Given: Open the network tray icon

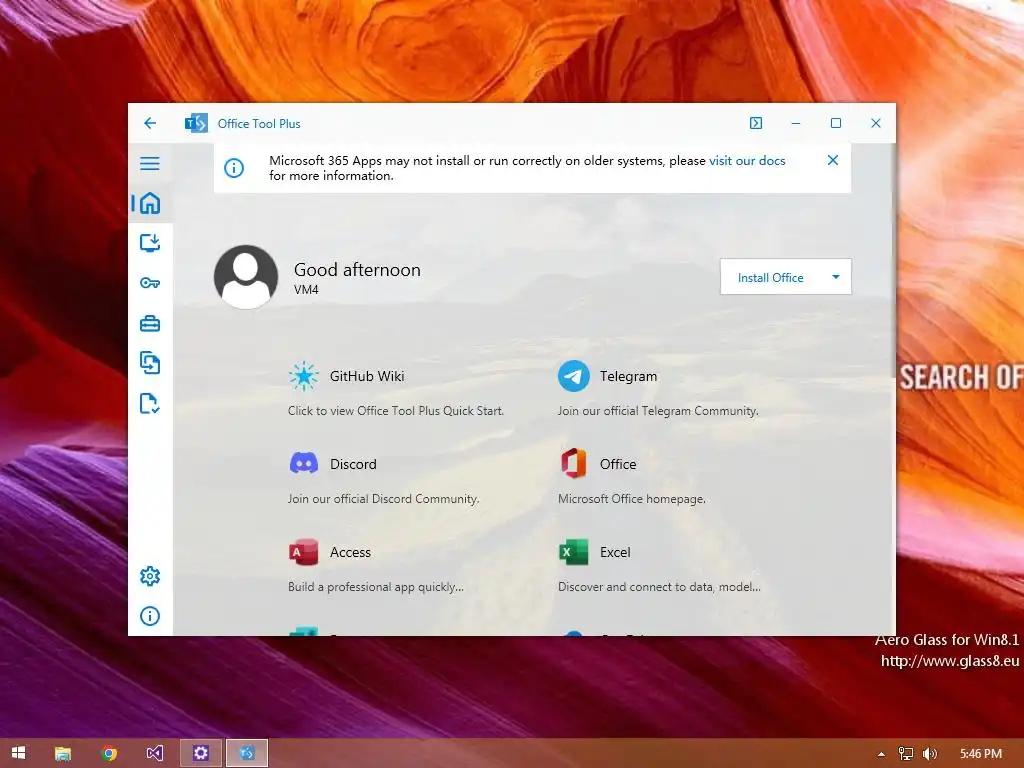Looking at the screenshot, I should point(905,754).
